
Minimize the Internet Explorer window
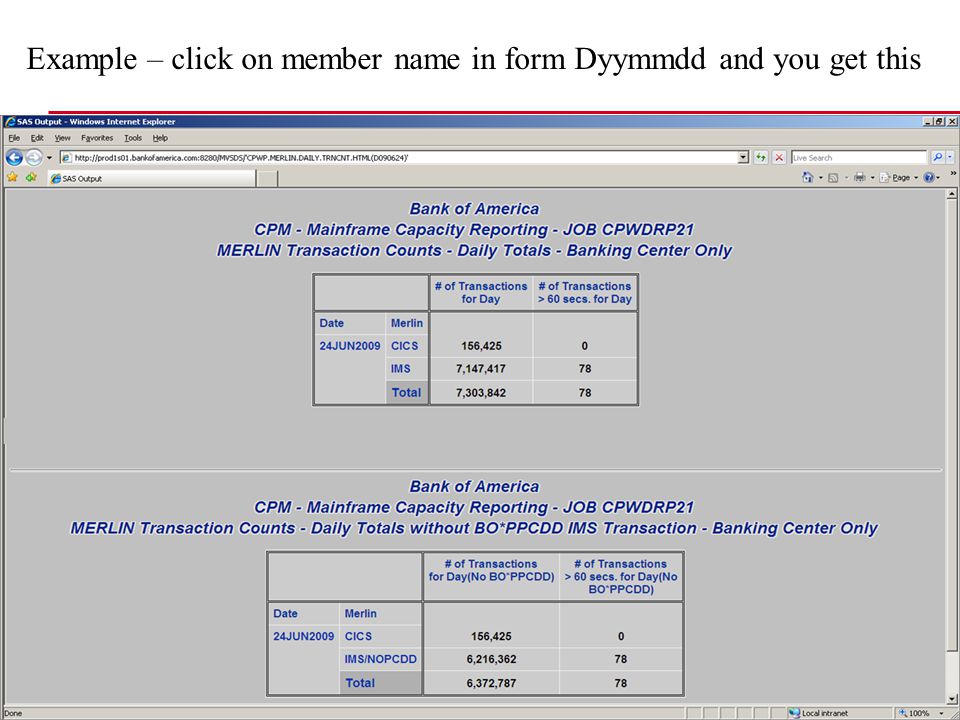click(x=929, y=121)
